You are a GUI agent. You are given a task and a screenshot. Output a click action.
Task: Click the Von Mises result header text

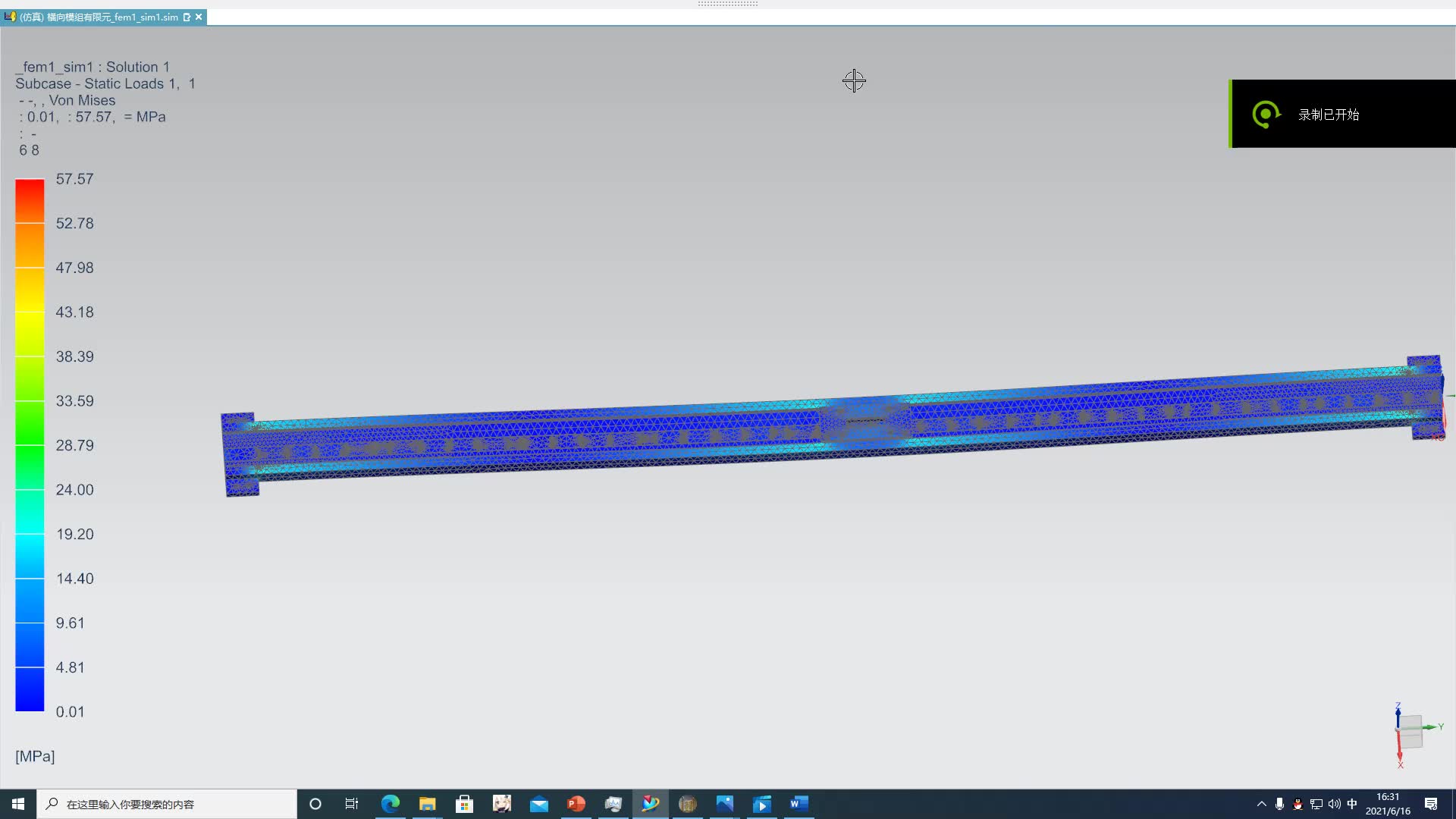(82, 100)
